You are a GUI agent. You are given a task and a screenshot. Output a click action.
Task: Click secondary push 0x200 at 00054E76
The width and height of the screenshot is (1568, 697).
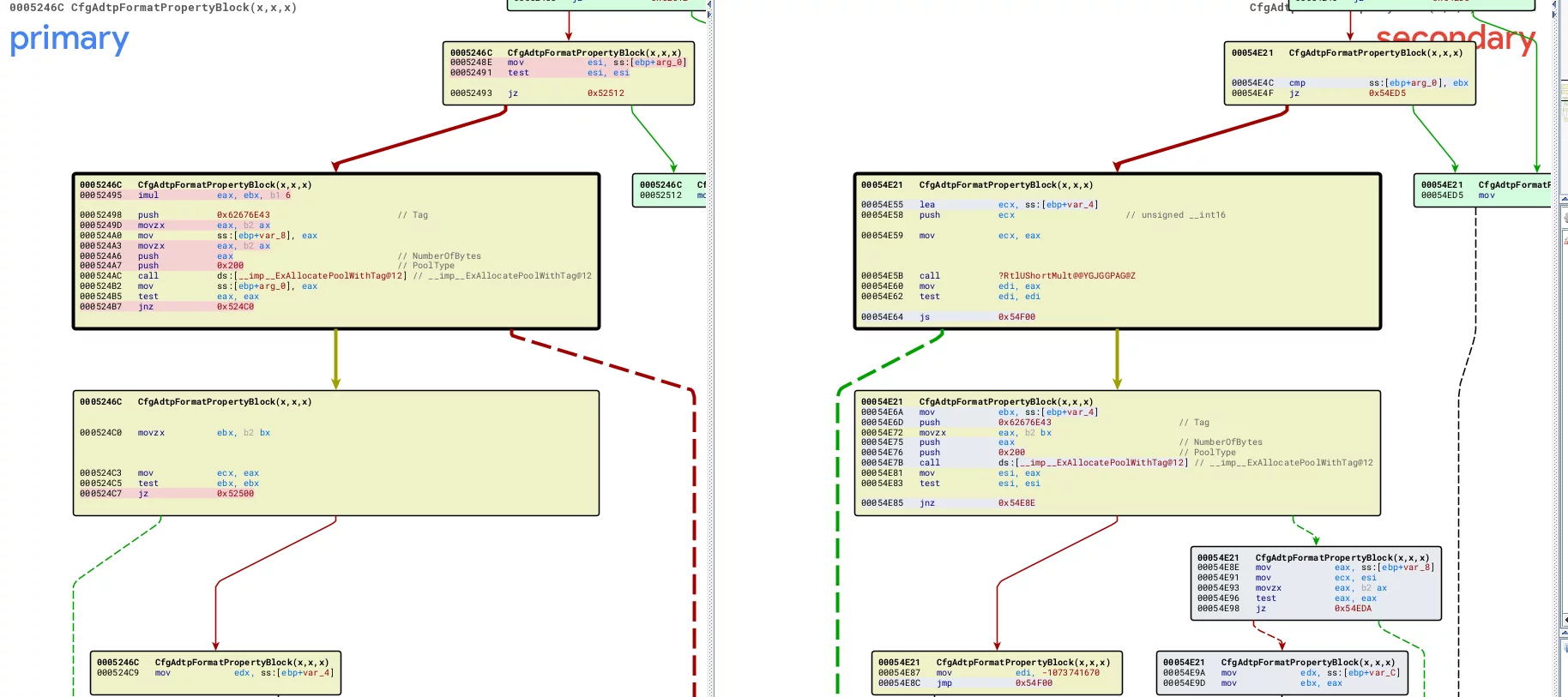[1049, 453]
